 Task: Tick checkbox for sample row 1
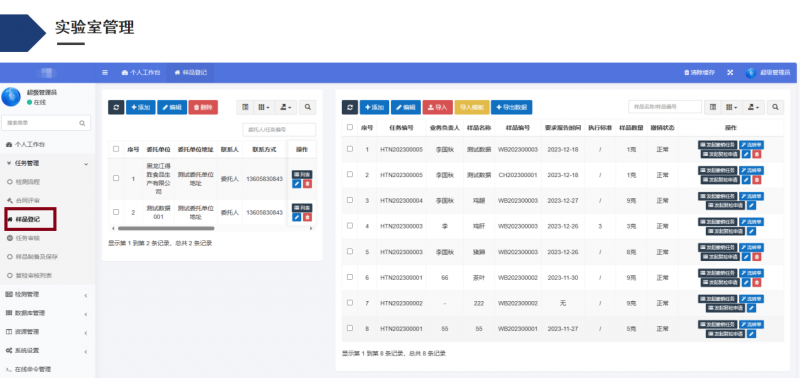click(x=349, y=149)
